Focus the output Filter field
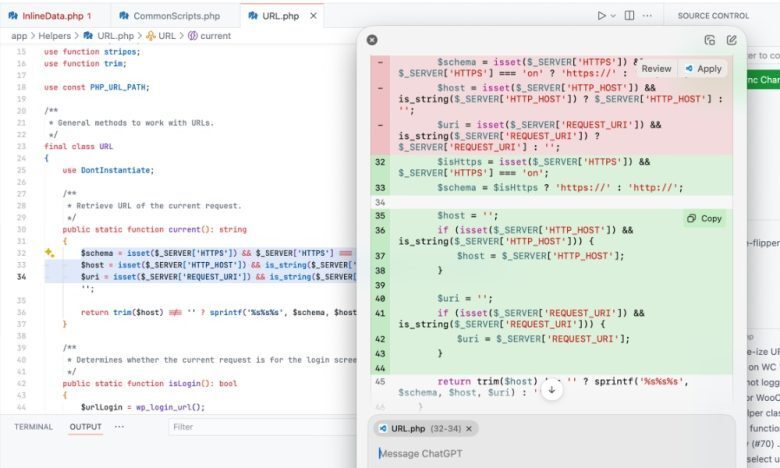The height and width of the screenshot is (468, 780). click(264, 427)
